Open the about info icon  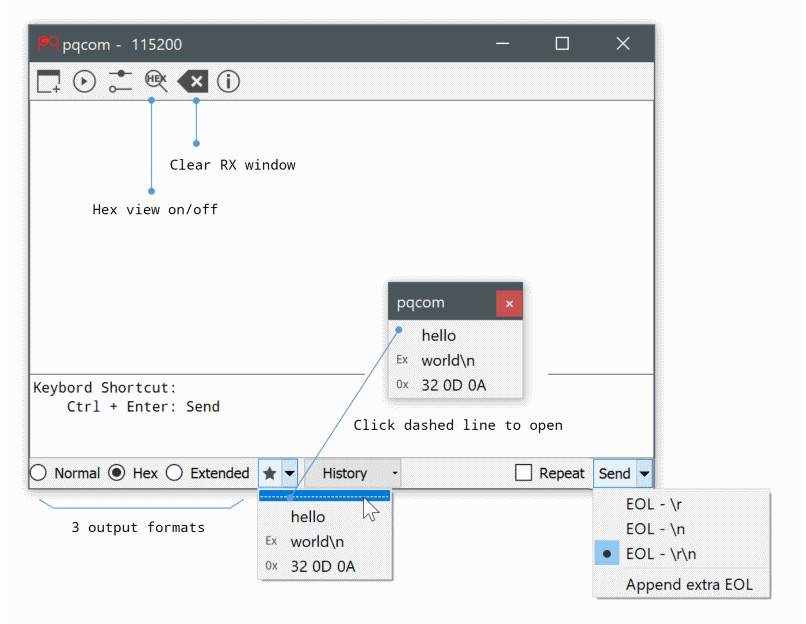pos(228,81)
